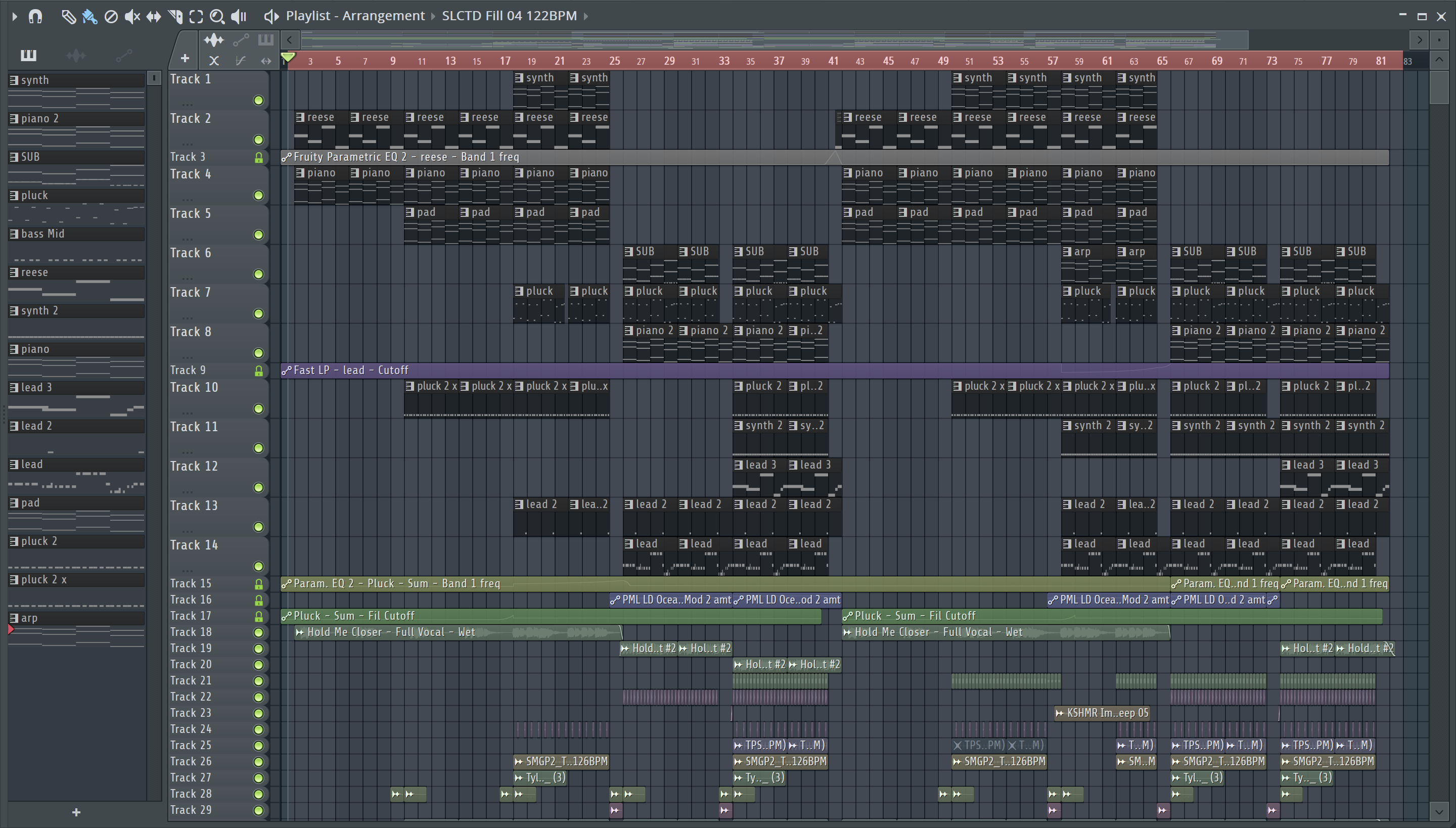The height and width of the screenshot is (828, 1456).
Task: Toggle pattern clip focus keyboard icon
Action: (x=265, y=40)
